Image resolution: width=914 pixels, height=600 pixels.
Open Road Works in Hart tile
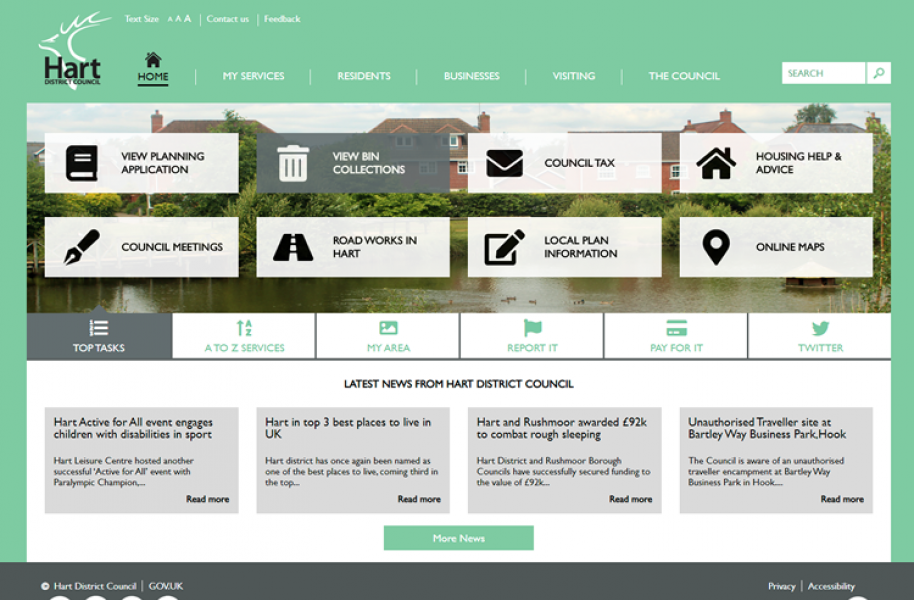(353, 247)
